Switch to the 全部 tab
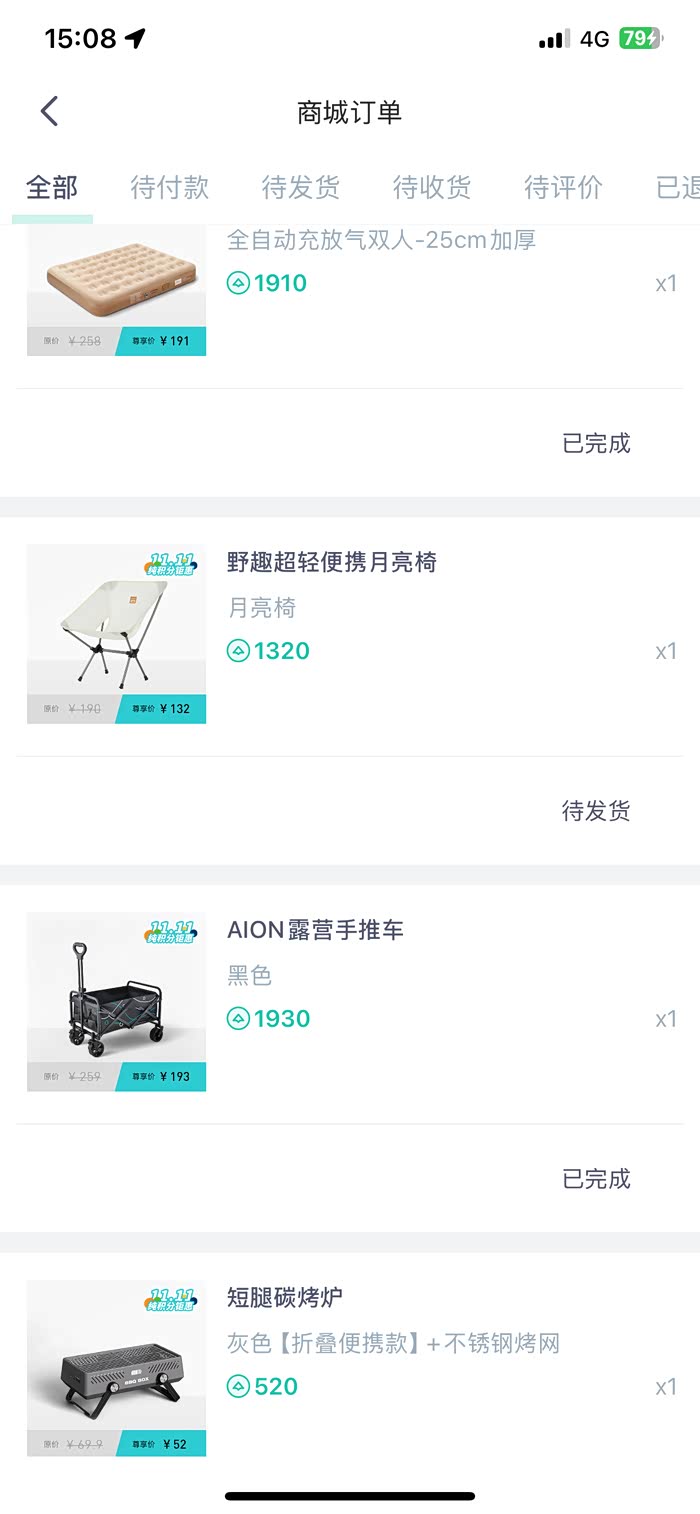The image size is (700, 1514). (x=52, y=187)
